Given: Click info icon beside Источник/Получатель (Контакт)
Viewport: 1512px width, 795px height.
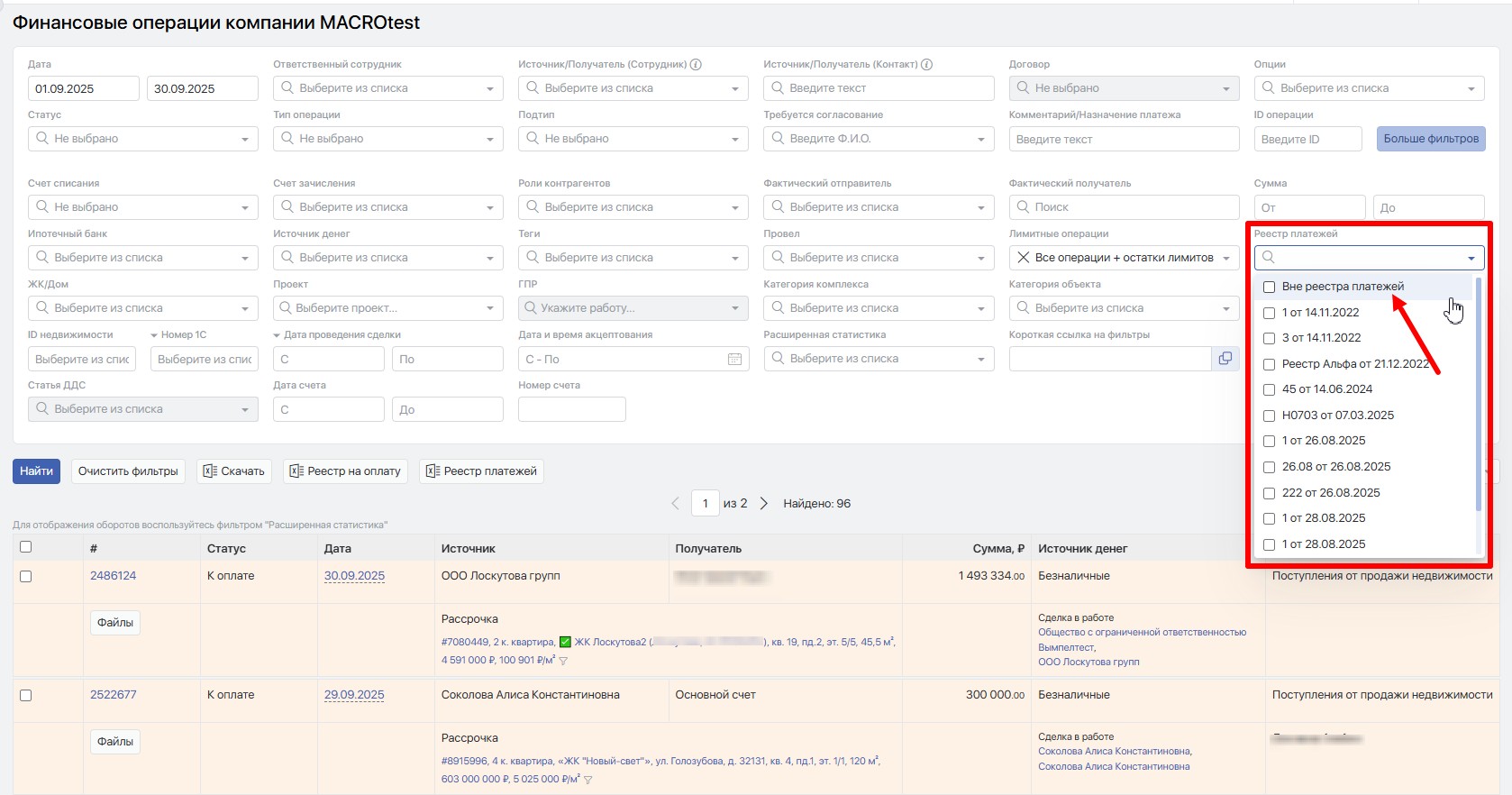Looking at the screenshot, I should tap(926, 64).
